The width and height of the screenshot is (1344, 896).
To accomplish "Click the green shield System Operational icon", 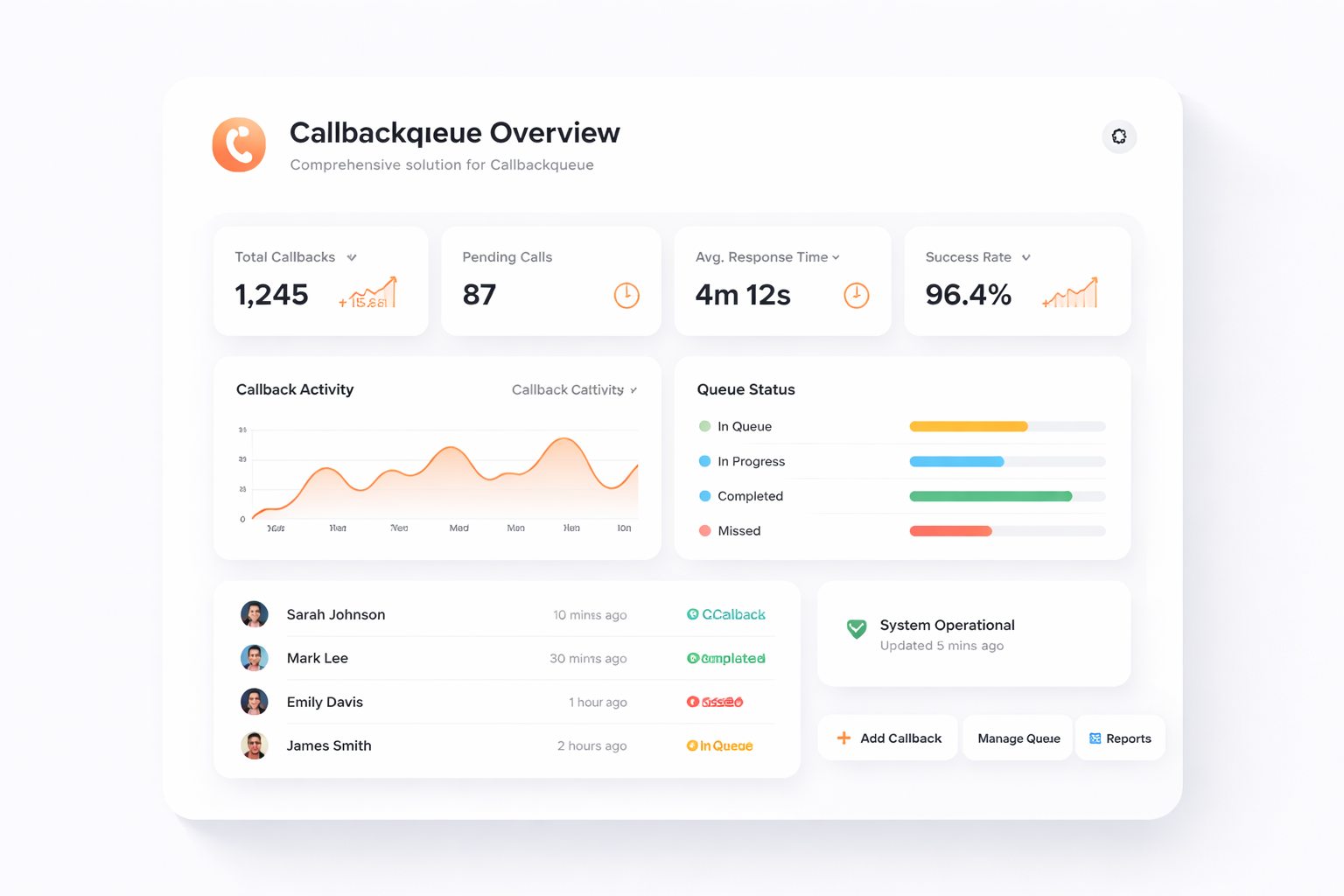I will pos(857,628).
